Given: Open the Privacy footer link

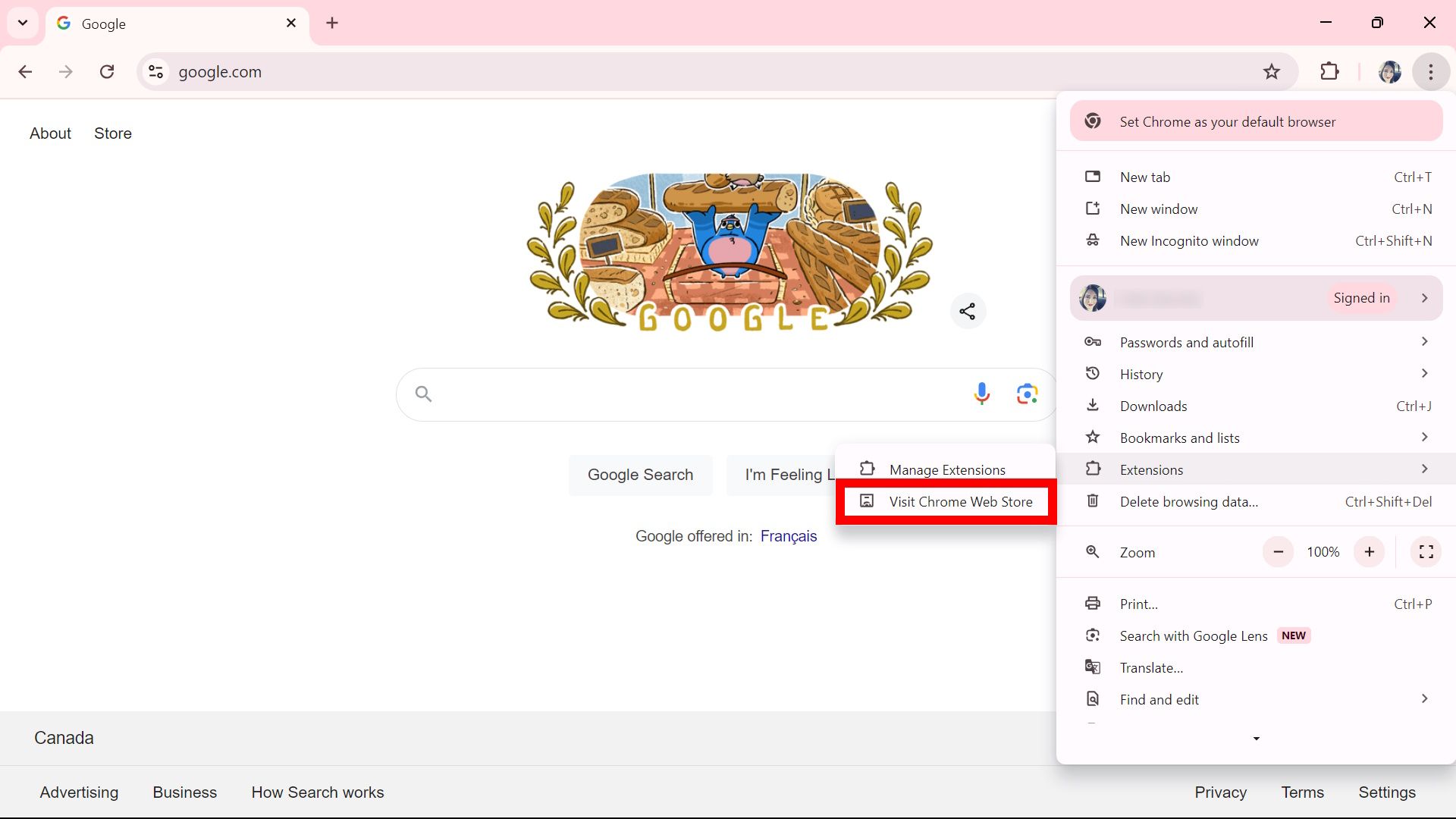Looking at the screenshot, I should pos(1221,792).
